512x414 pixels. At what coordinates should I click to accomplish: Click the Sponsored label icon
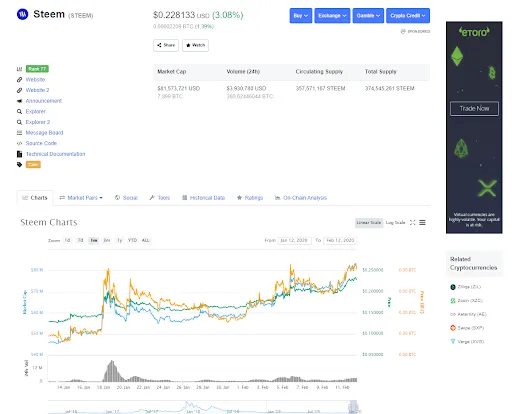coord(403,31)
